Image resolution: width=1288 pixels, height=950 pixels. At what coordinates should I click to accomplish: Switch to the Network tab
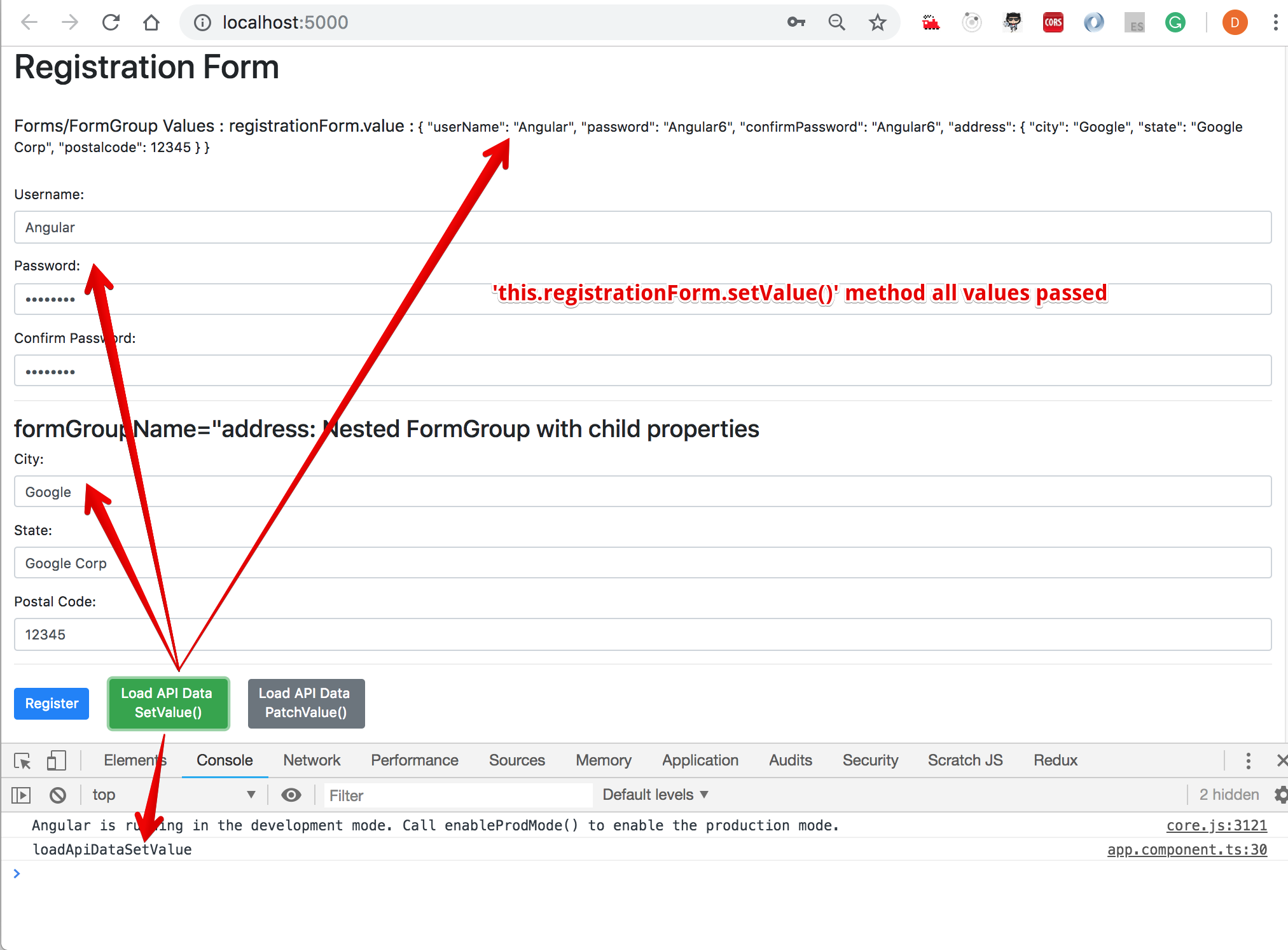click(312, 760)
